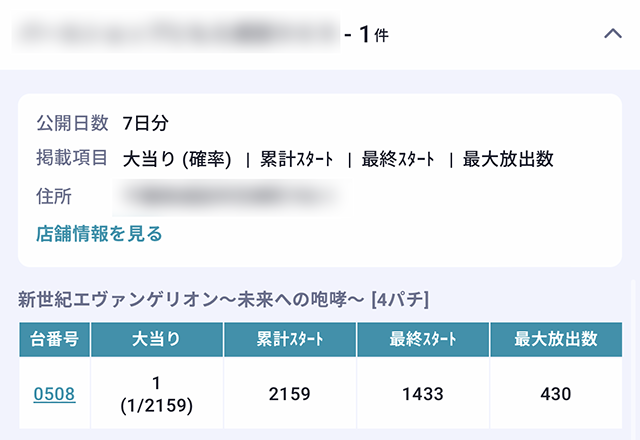Screen dimensions: 640x440
Task: Collapse the store section with the chevron
Action: point(613,34)
